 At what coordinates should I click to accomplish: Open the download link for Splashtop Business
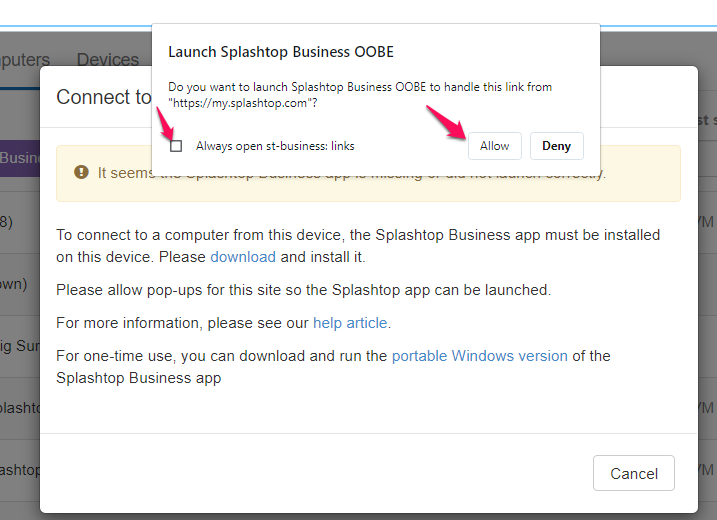[243, 257]
